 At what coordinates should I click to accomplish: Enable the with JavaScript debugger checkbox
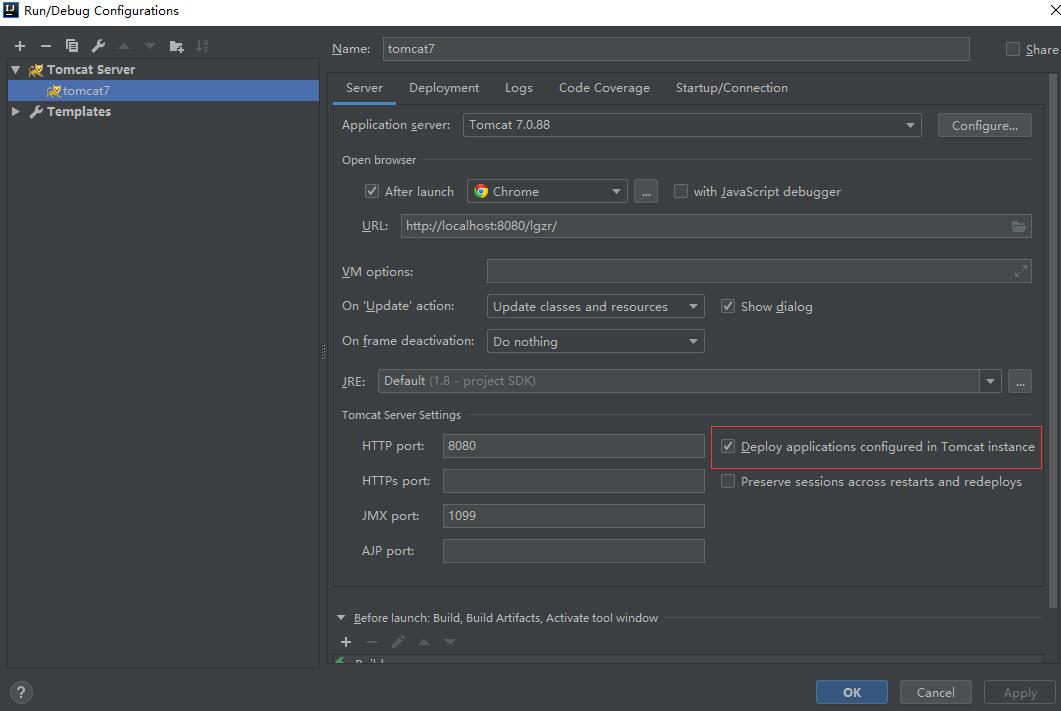pos(681,191)
